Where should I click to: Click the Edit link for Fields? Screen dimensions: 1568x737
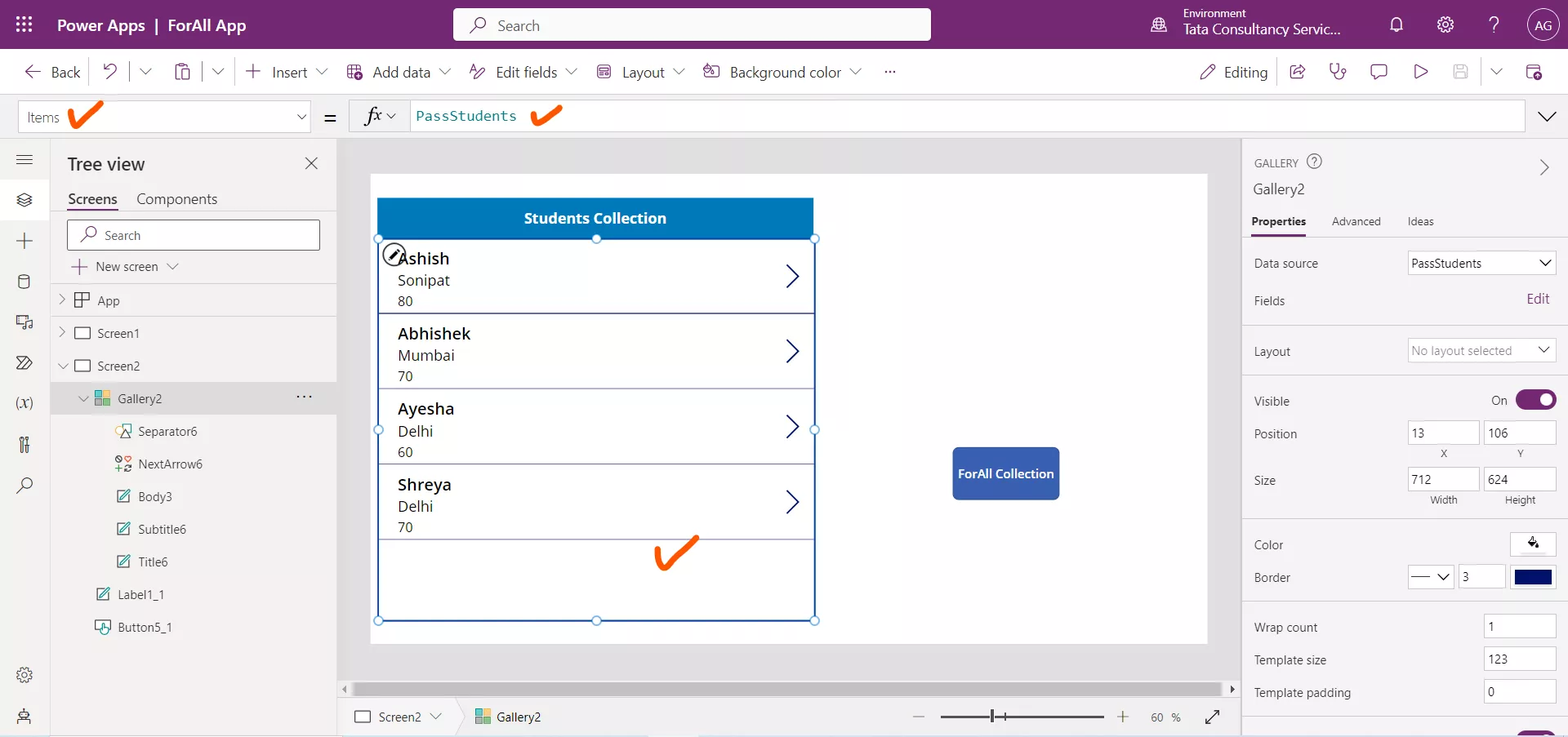pos(1538,299)
